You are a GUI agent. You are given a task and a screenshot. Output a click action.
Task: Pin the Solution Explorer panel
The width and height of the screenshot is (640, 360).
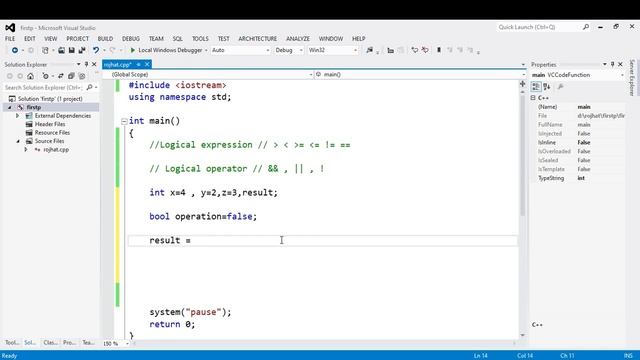(86, 64)
